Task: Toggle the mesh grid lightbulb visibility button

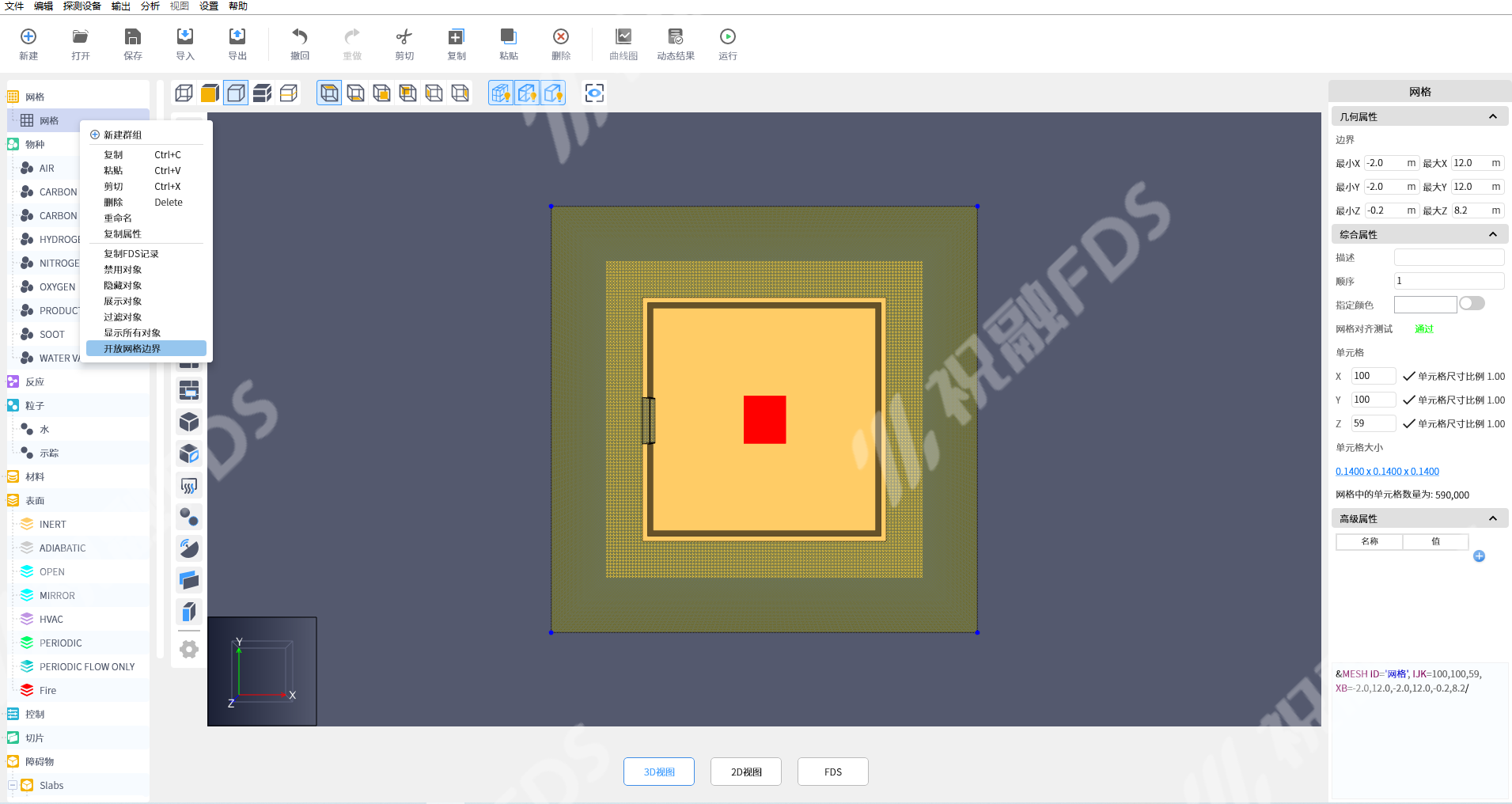Action: (501, 93)
